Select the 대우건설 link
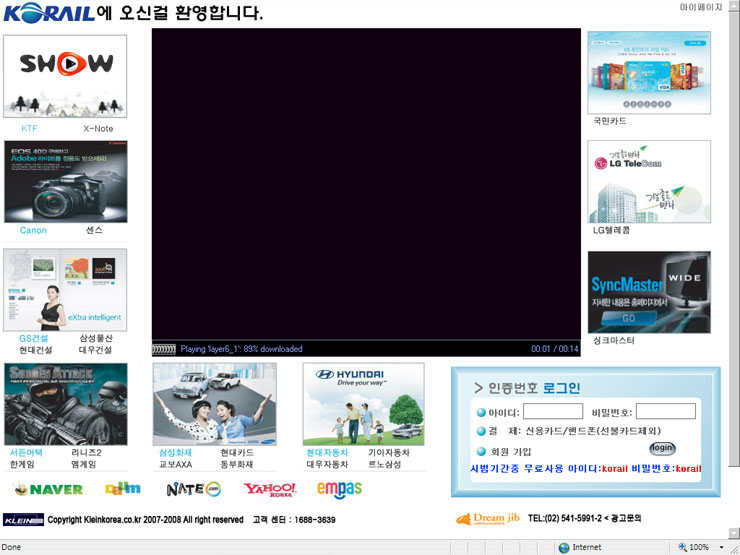 pyautogui.click(x=95, y=350)
